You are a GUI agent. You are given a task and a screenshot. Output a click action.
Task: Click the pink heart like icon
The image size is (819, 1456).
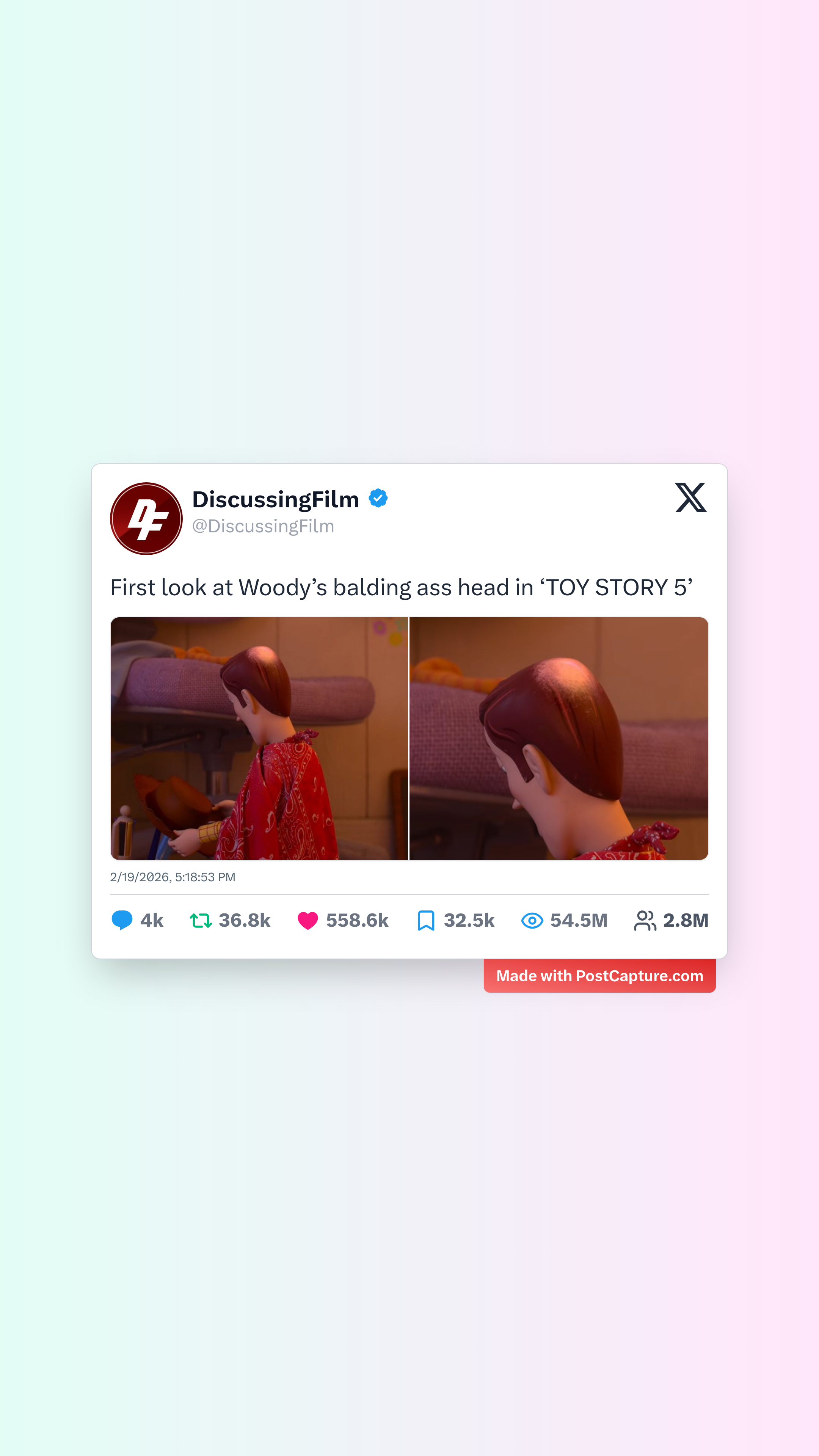tap(308, 921)
